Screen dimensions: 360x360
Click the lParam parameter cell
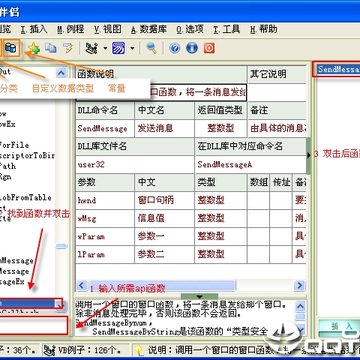pos(105,255)
